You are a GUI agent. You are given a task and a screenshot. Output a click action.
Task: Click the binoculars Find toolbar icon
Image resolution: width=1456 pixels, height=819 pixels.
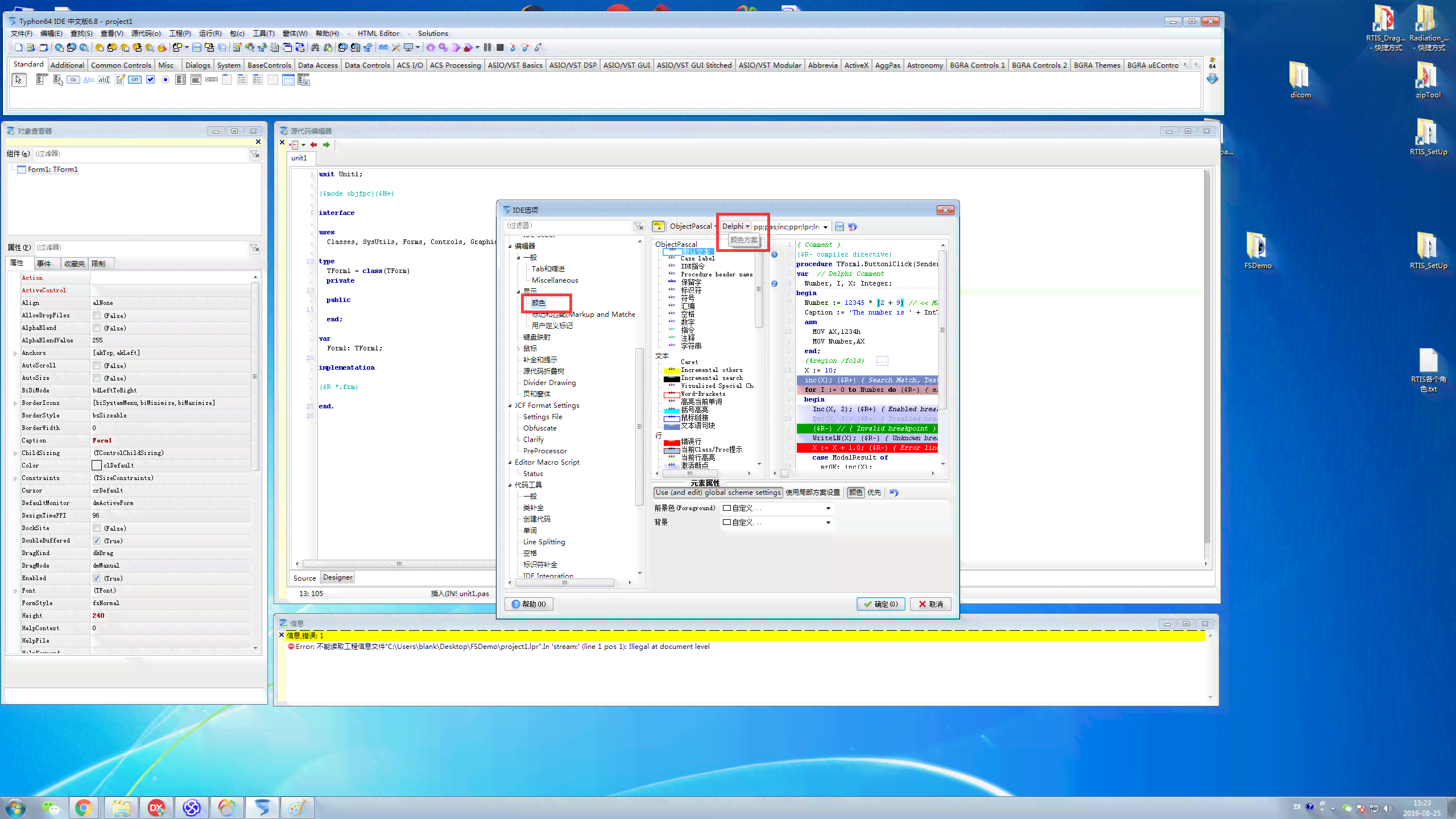tap(315, 48)
